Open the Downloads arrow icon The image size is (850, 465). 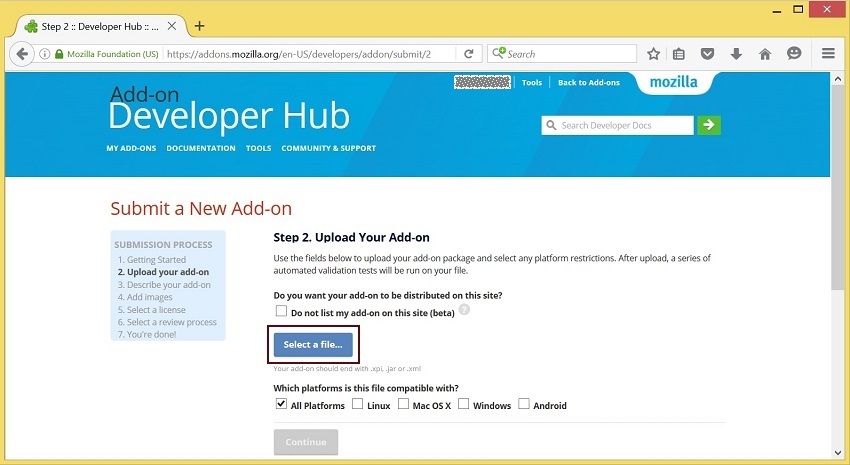736,54
